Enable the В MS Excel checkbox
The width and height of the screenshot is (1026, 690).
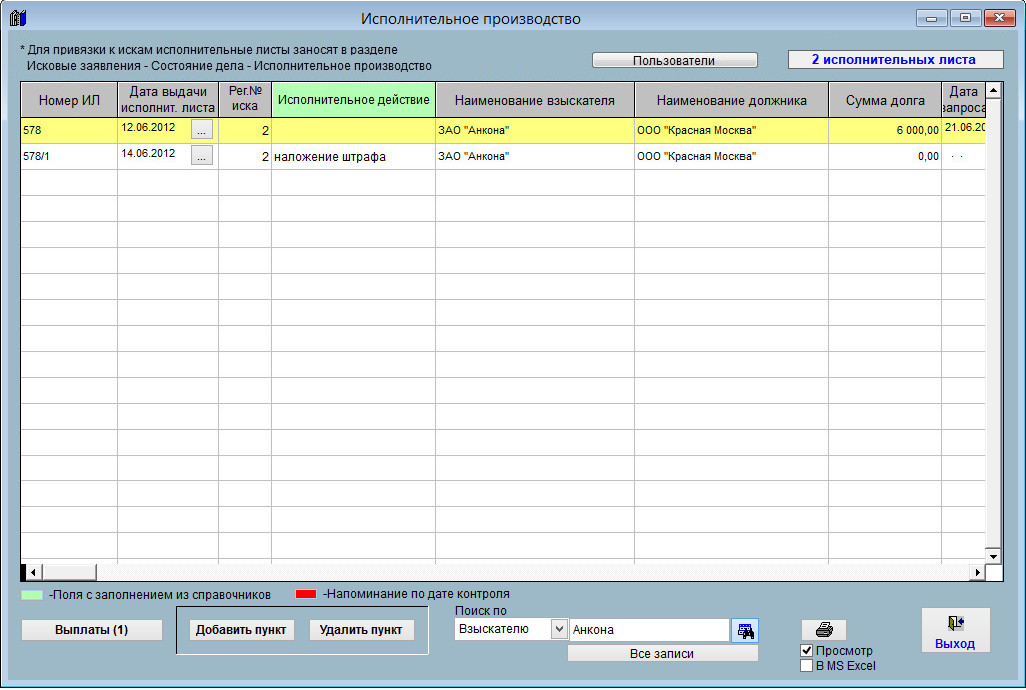[807, 666]
